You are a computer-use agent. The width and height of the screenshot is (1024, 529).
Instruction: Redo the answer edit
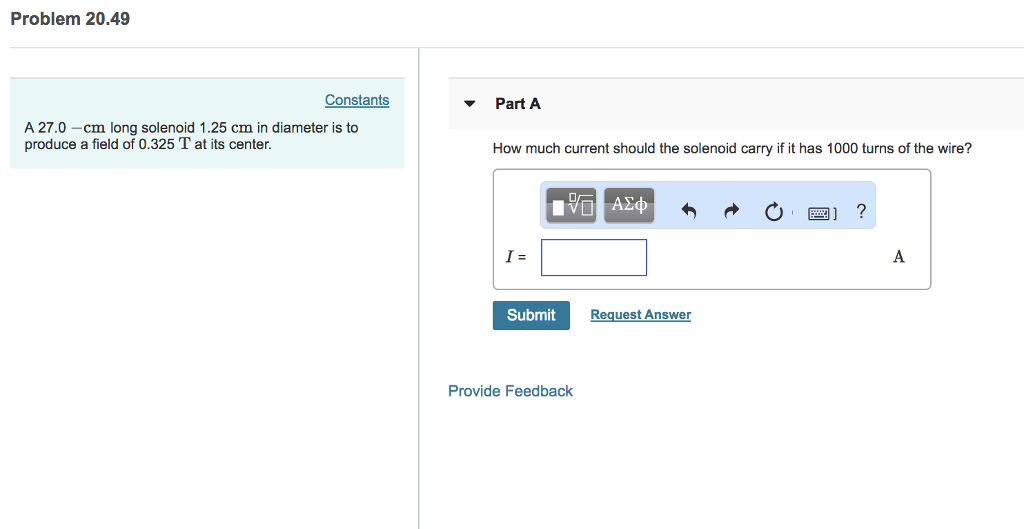point(732,211)
